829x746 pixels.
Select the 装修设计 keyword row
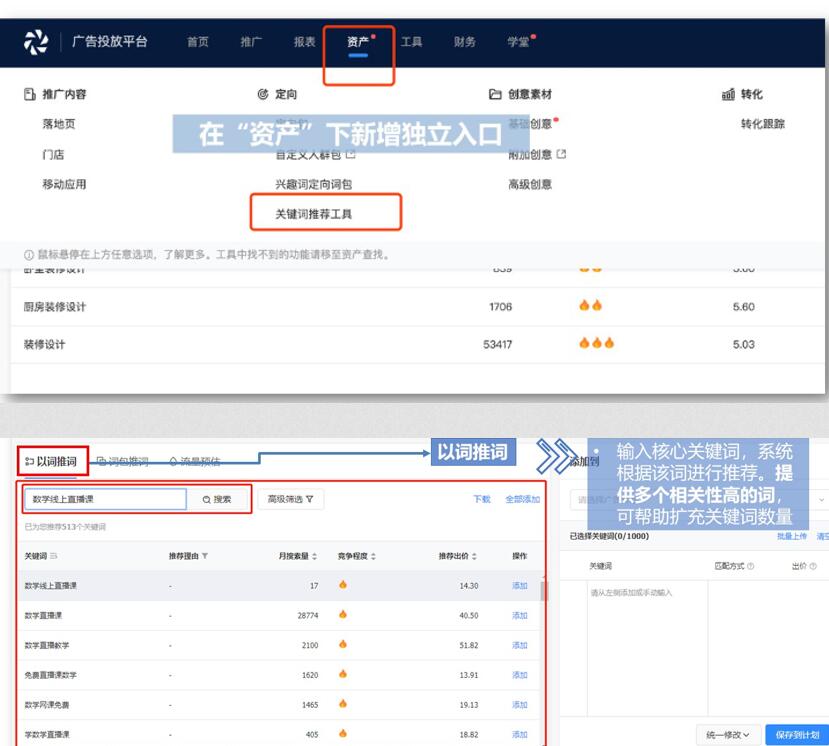(418, 344)
